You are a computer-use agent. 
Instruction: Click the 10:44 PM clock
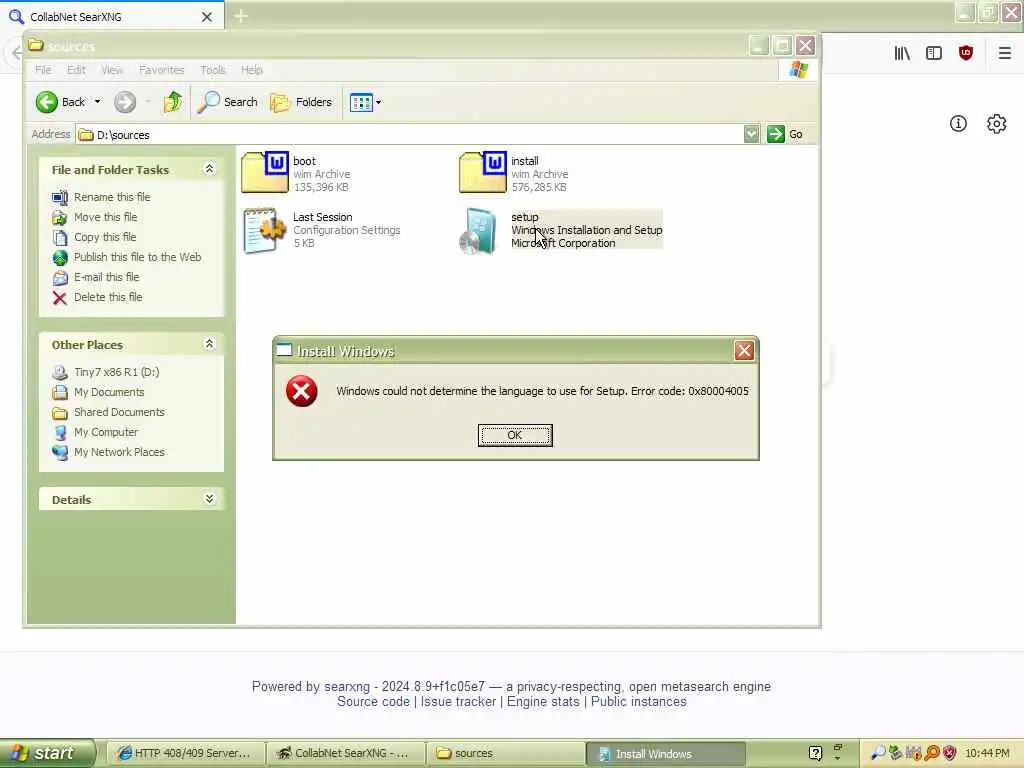click(x=987, y=753)
